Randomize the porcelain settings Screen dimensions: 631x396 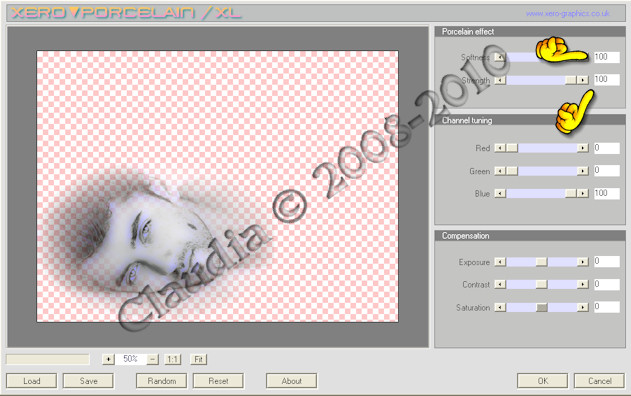click(161, 381)
